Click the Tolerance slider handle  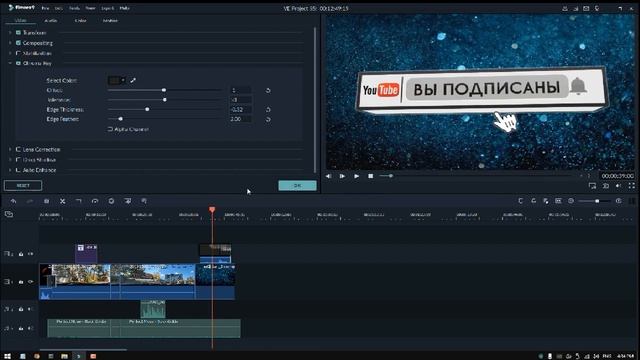164,100
